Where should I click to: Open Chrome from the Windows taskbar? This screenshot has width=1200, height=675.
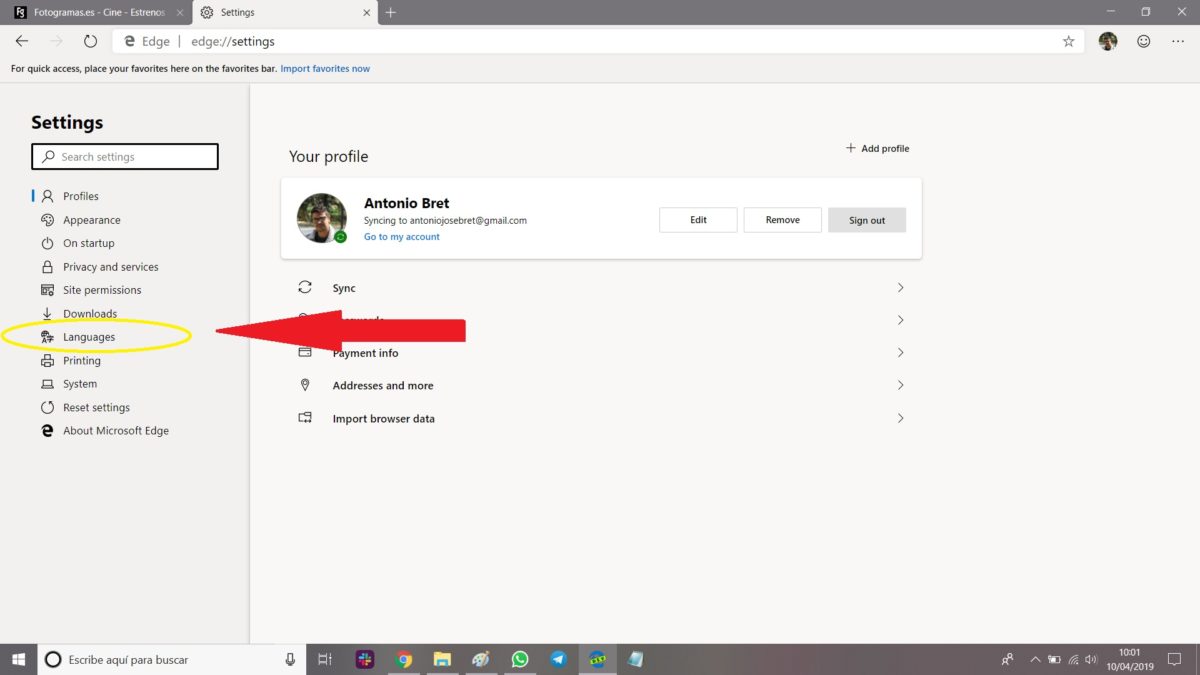[x=404, y=659]
